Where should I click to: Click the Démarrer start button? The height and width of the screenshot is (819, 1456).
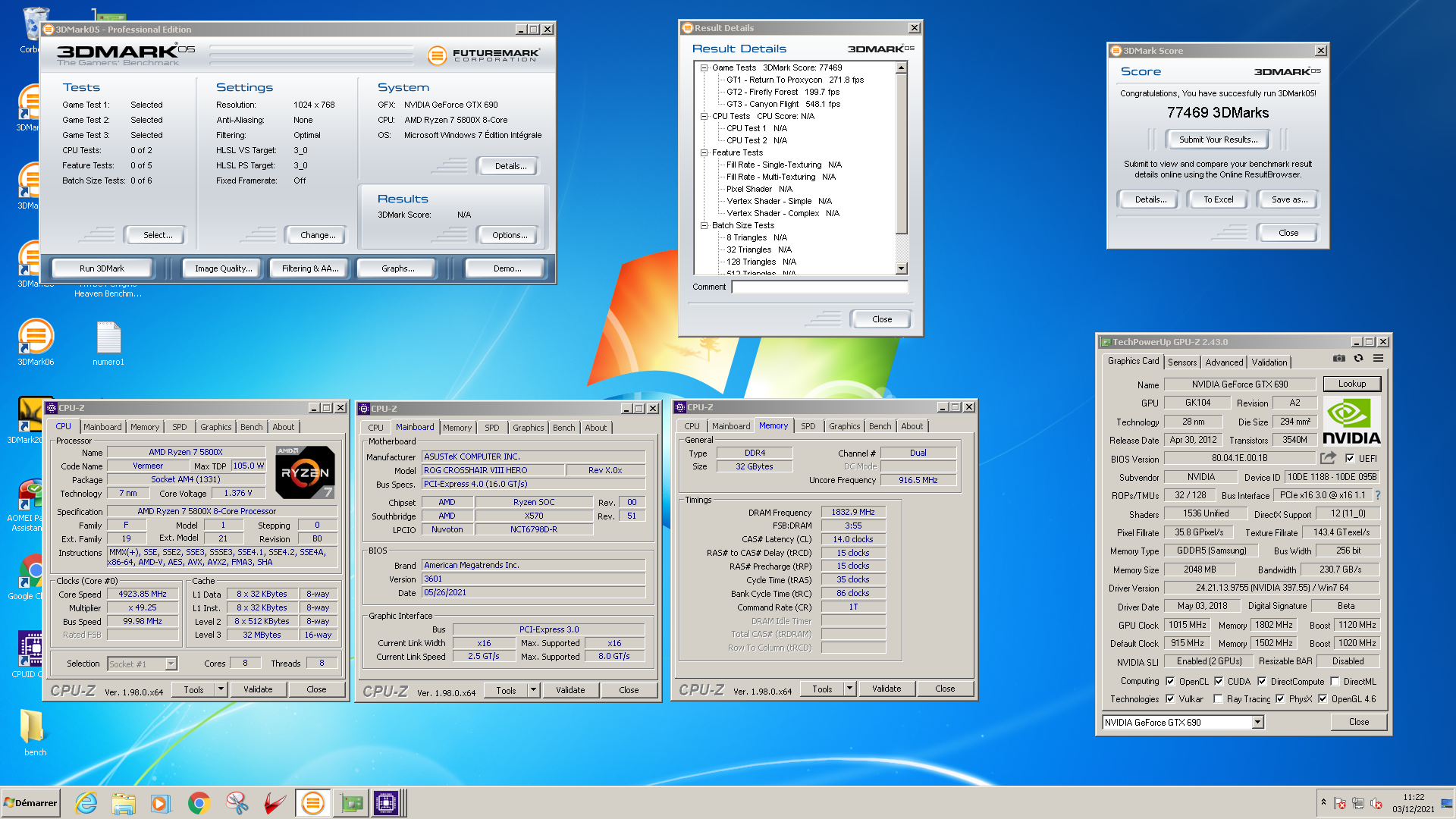click(30, 803)
